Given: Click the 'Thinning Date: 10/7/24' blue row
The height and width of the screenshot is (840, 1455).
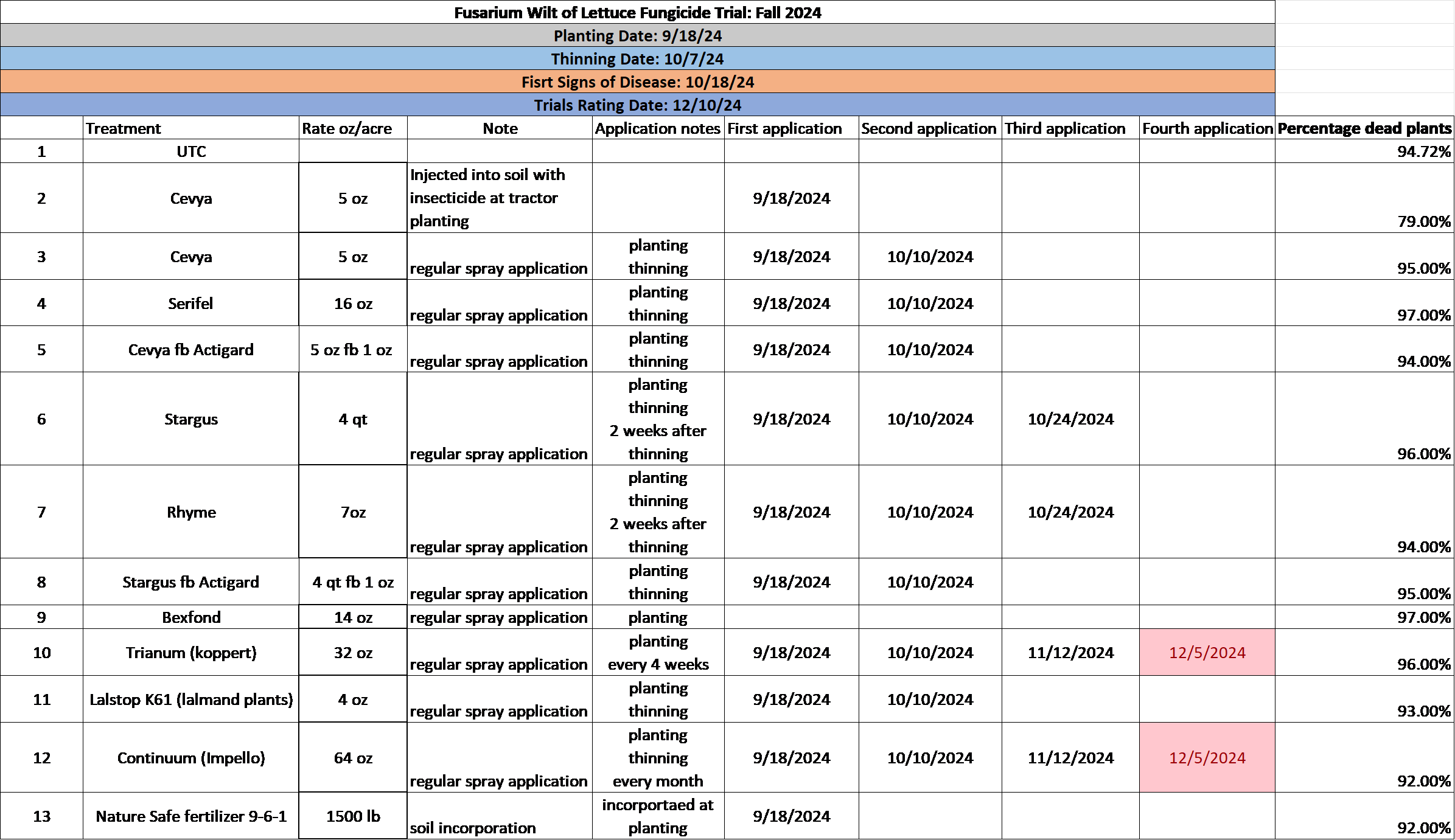Looking at the screenshot, I should tap(637, 58).
